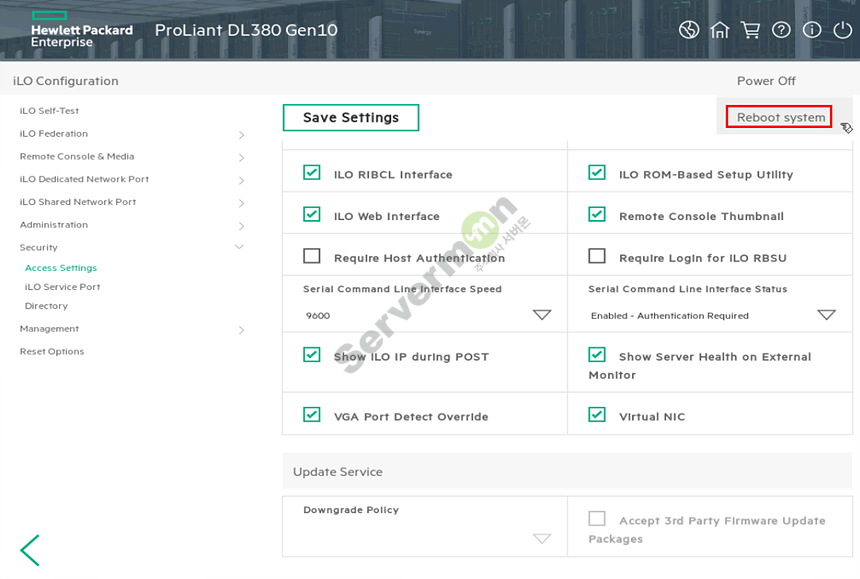Screen dimensions: 860x579
Task: Open the help question mark icon
Action: tap(781, 30)
